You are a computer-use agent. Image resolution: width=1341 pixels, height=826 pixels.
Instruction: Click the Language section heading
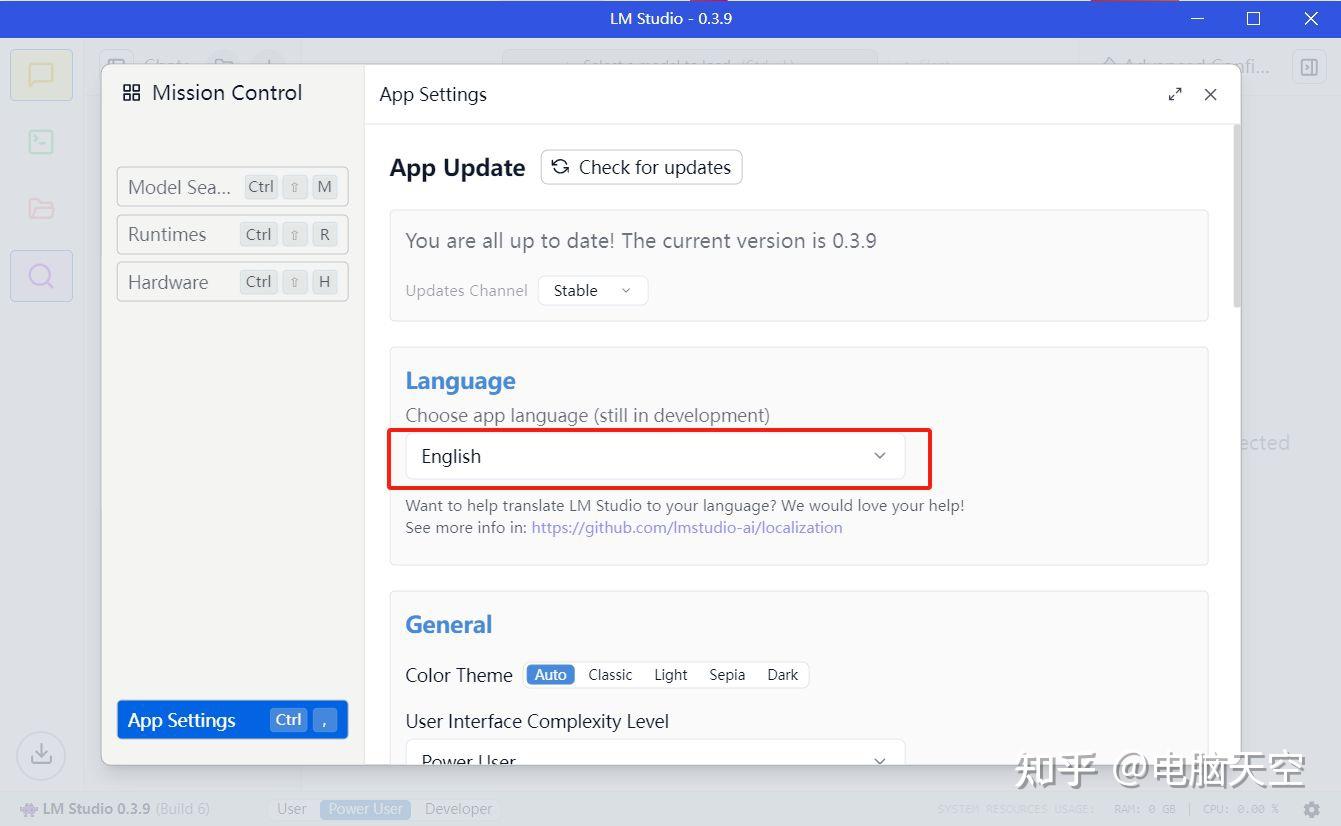click(x=461, y=381)
